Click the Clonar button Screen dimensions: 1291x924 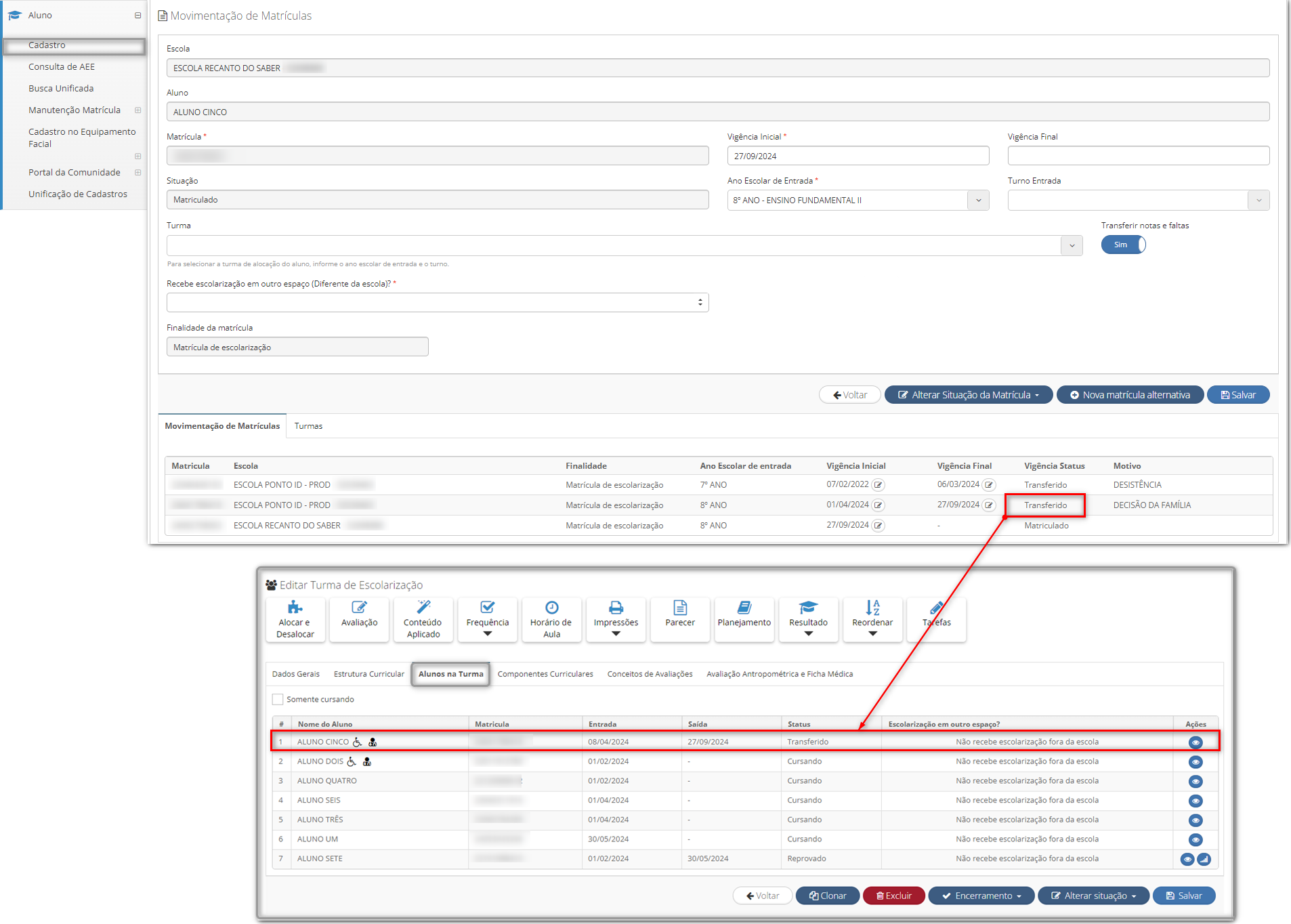(x=828, y=896)
